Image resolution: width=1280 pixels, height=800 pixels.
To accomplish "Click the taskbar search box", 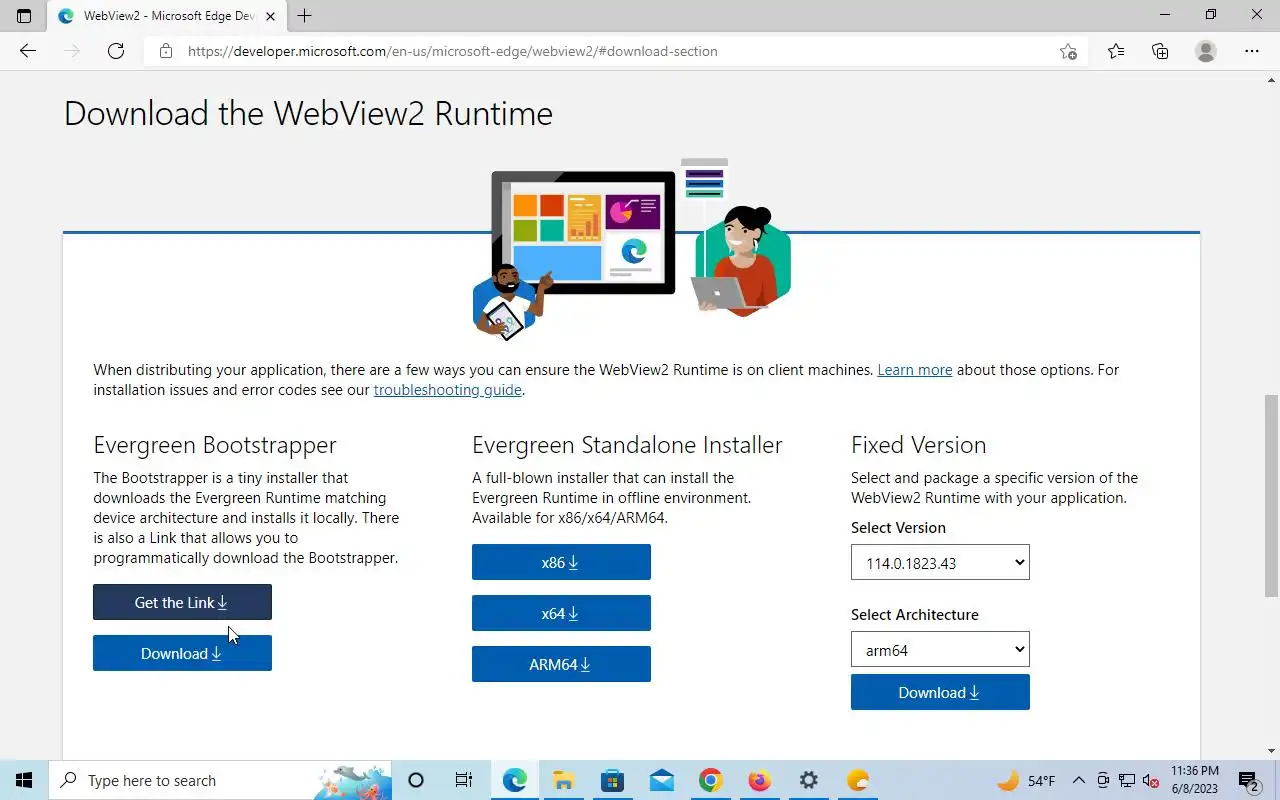I will (x=220, y=780).
